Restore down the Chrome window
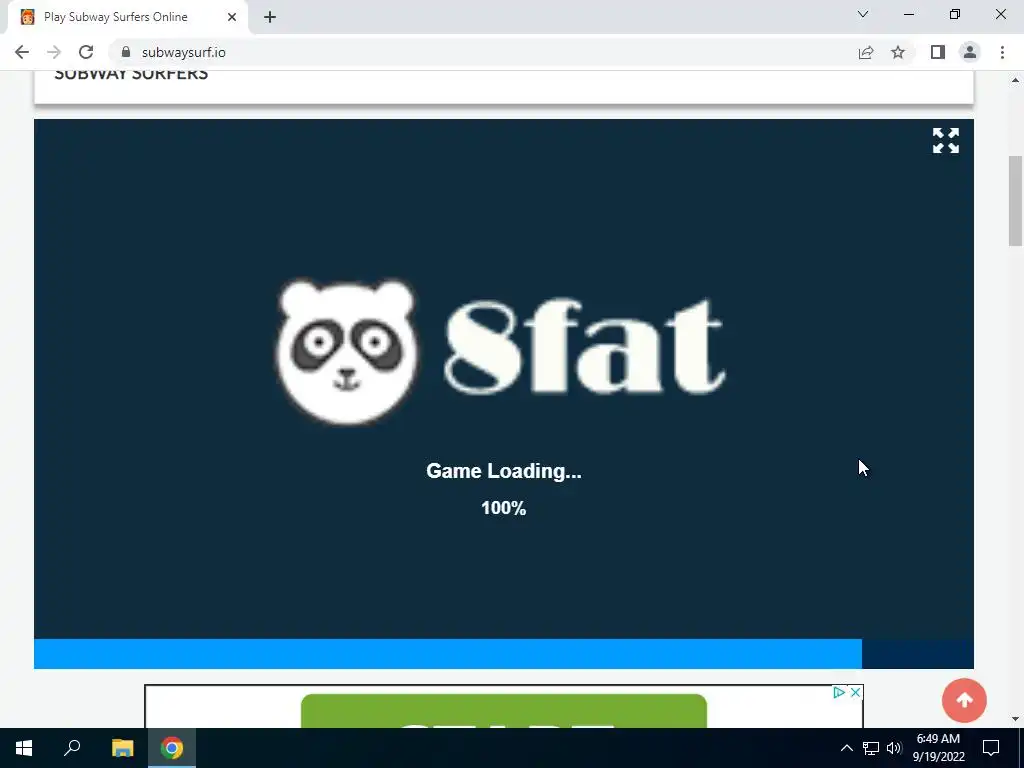Screen dimensions: 1024x768 point(955,14)
